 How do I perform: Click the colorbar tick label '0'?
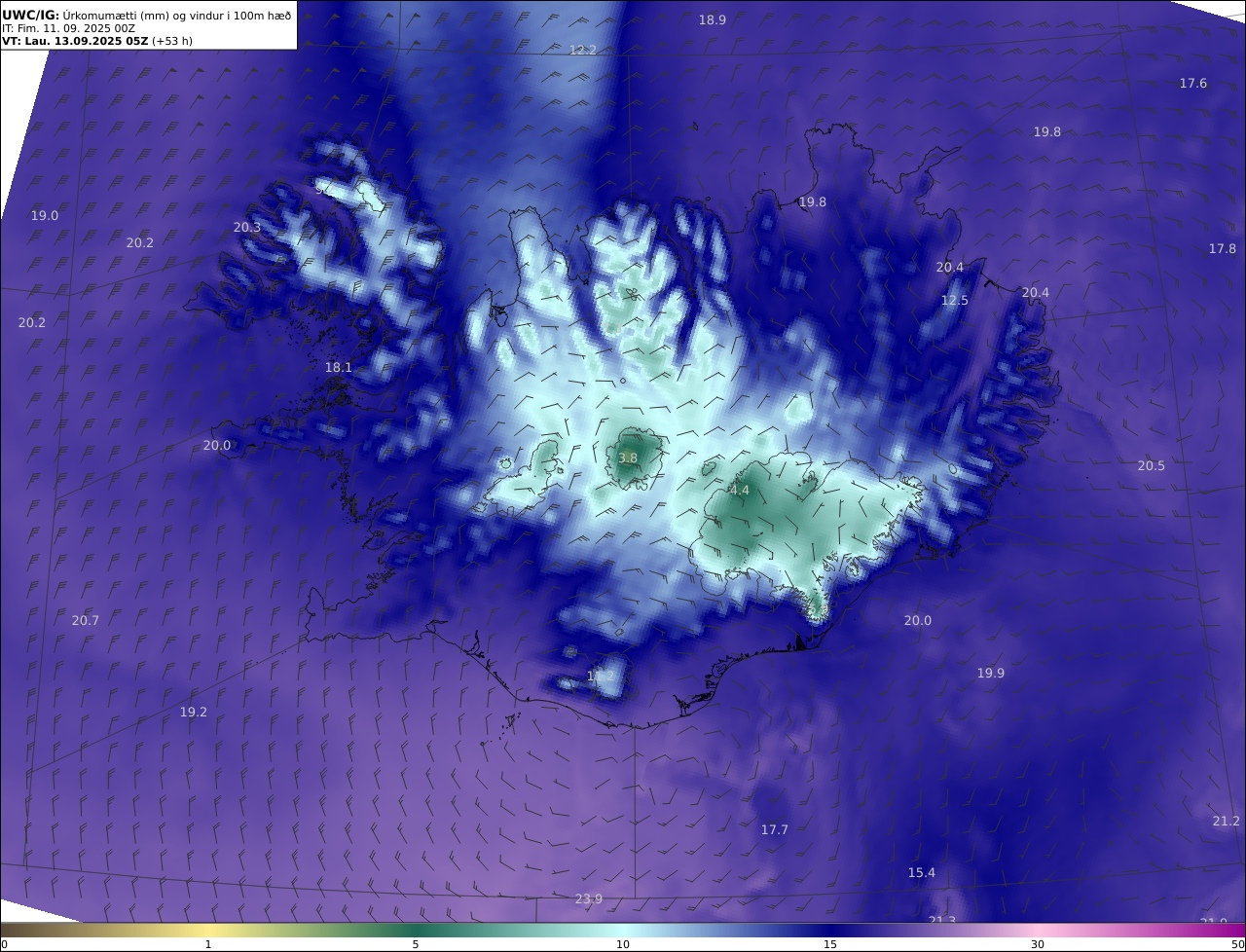(x=4, y=944)
